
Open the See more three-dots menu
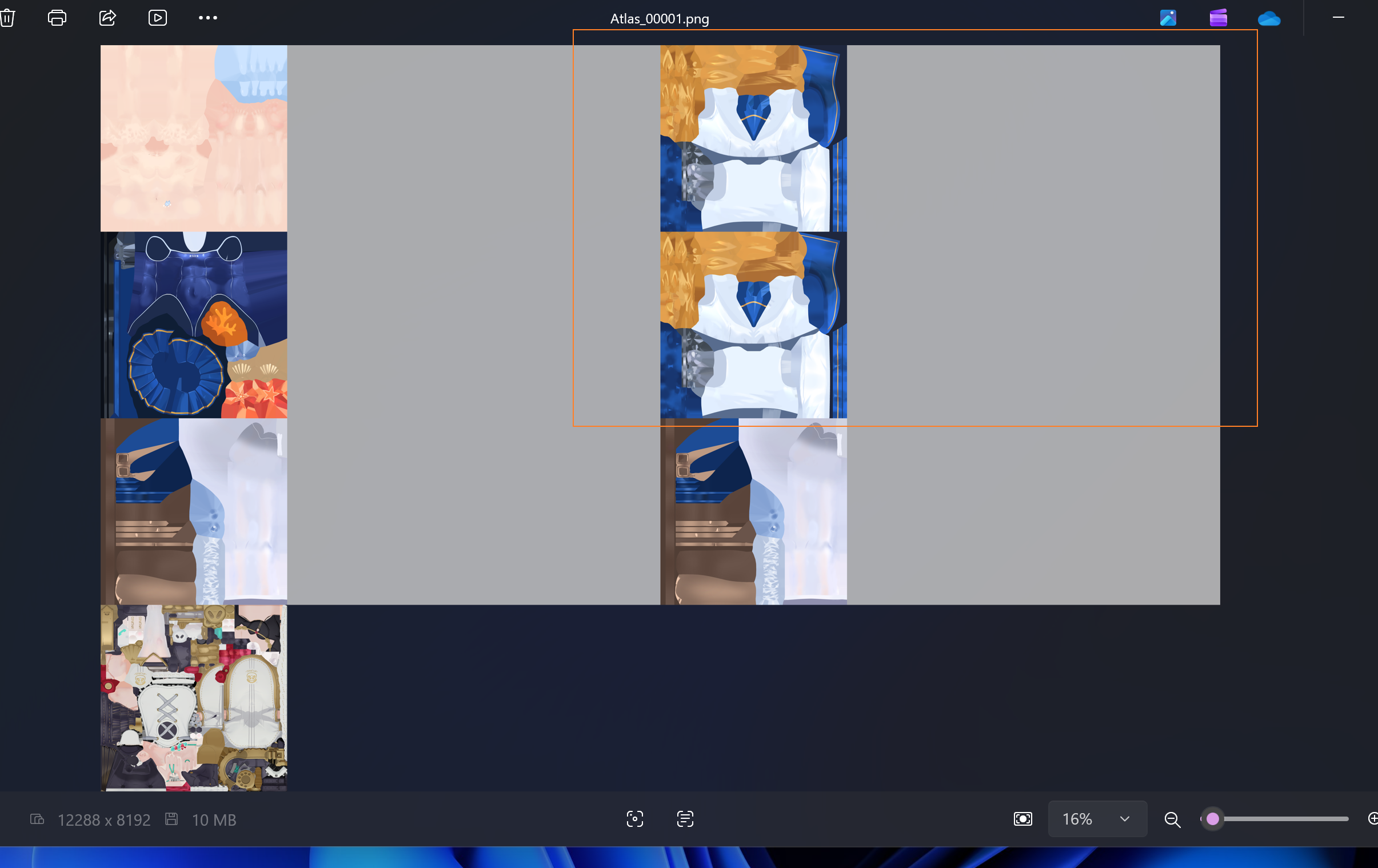point(207,18)
